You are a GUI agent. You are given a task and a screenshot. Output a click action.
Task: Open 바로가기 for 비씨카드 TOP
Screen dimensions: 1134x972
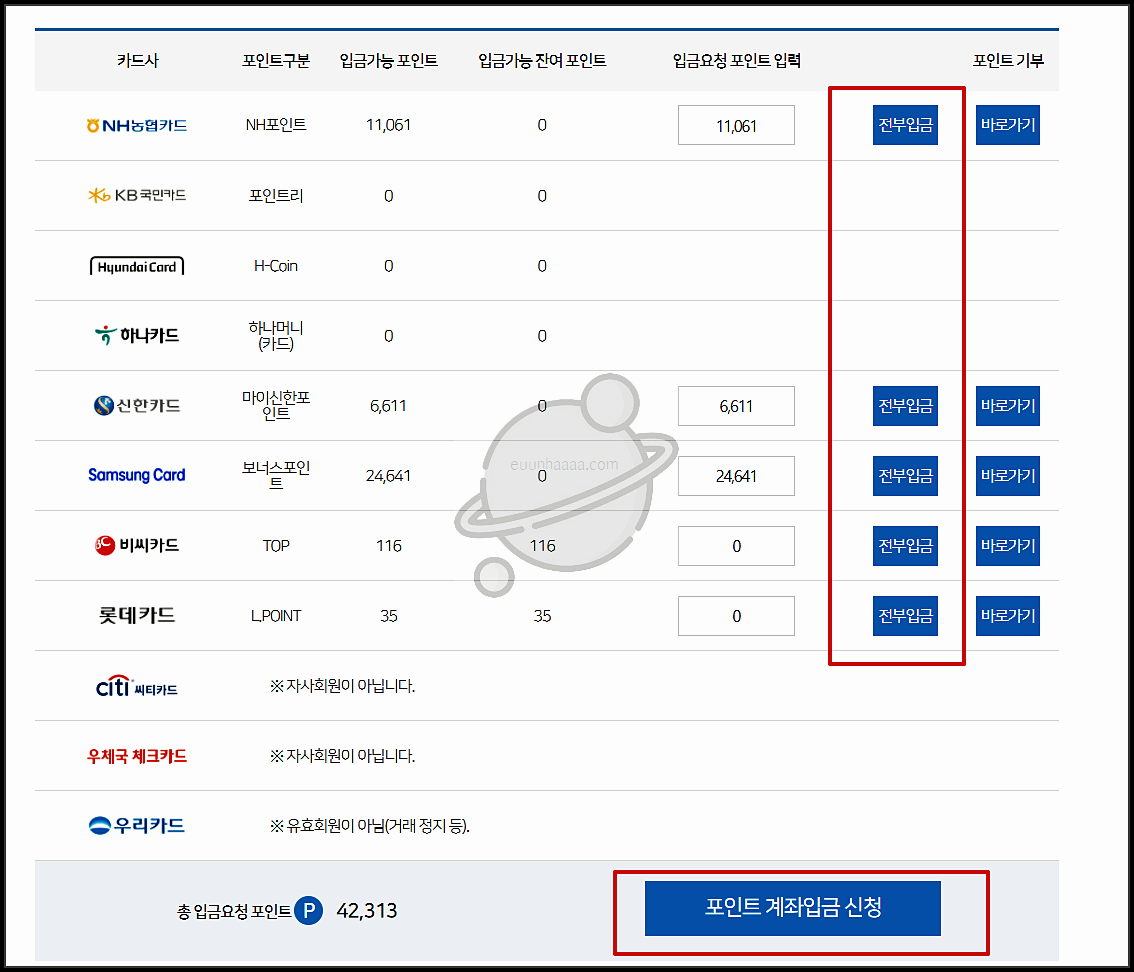point(1007,545)
